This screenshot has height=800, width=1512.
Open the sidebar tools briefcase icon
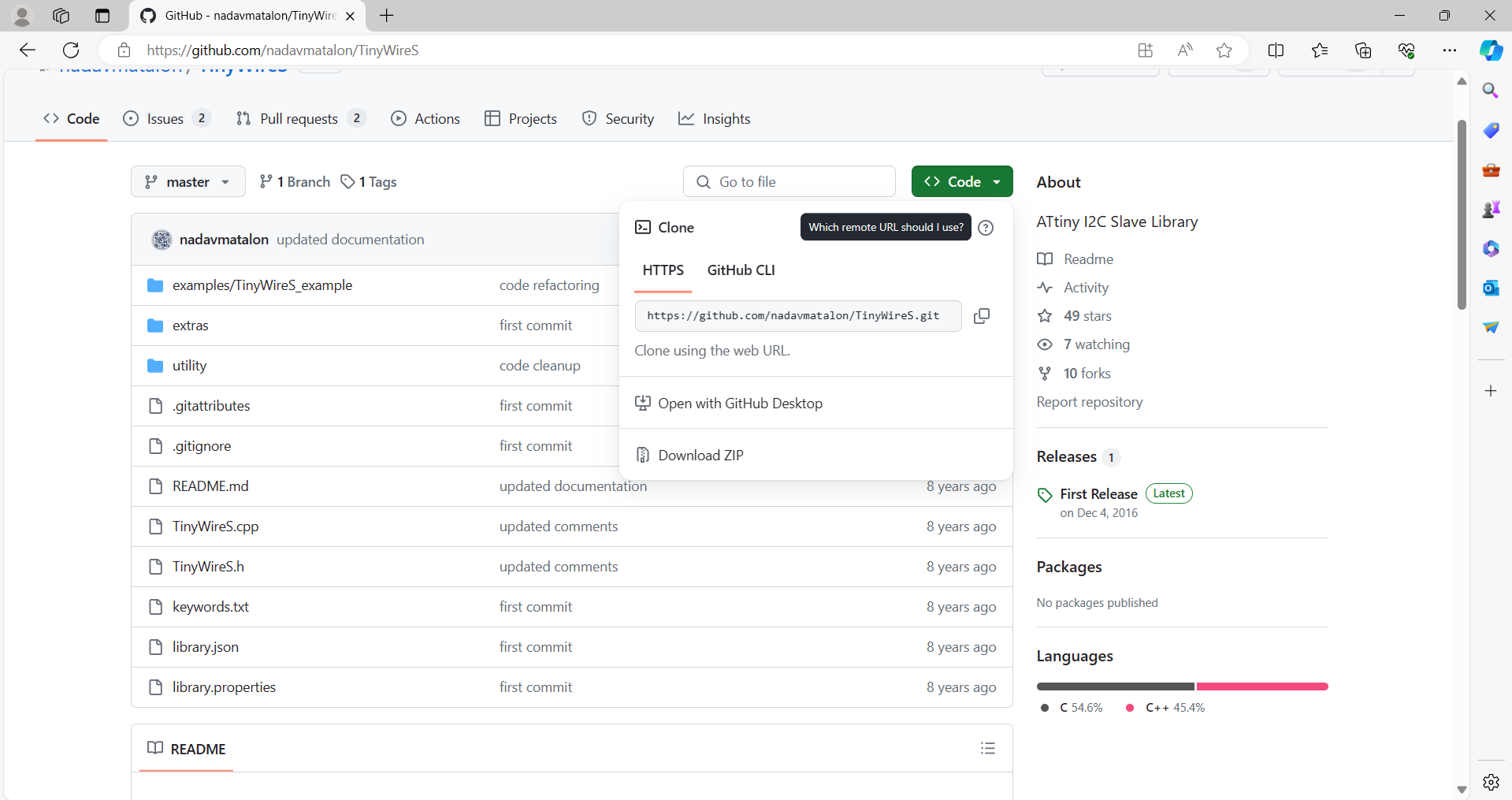pyautogui.click(x=1491, y=169)
